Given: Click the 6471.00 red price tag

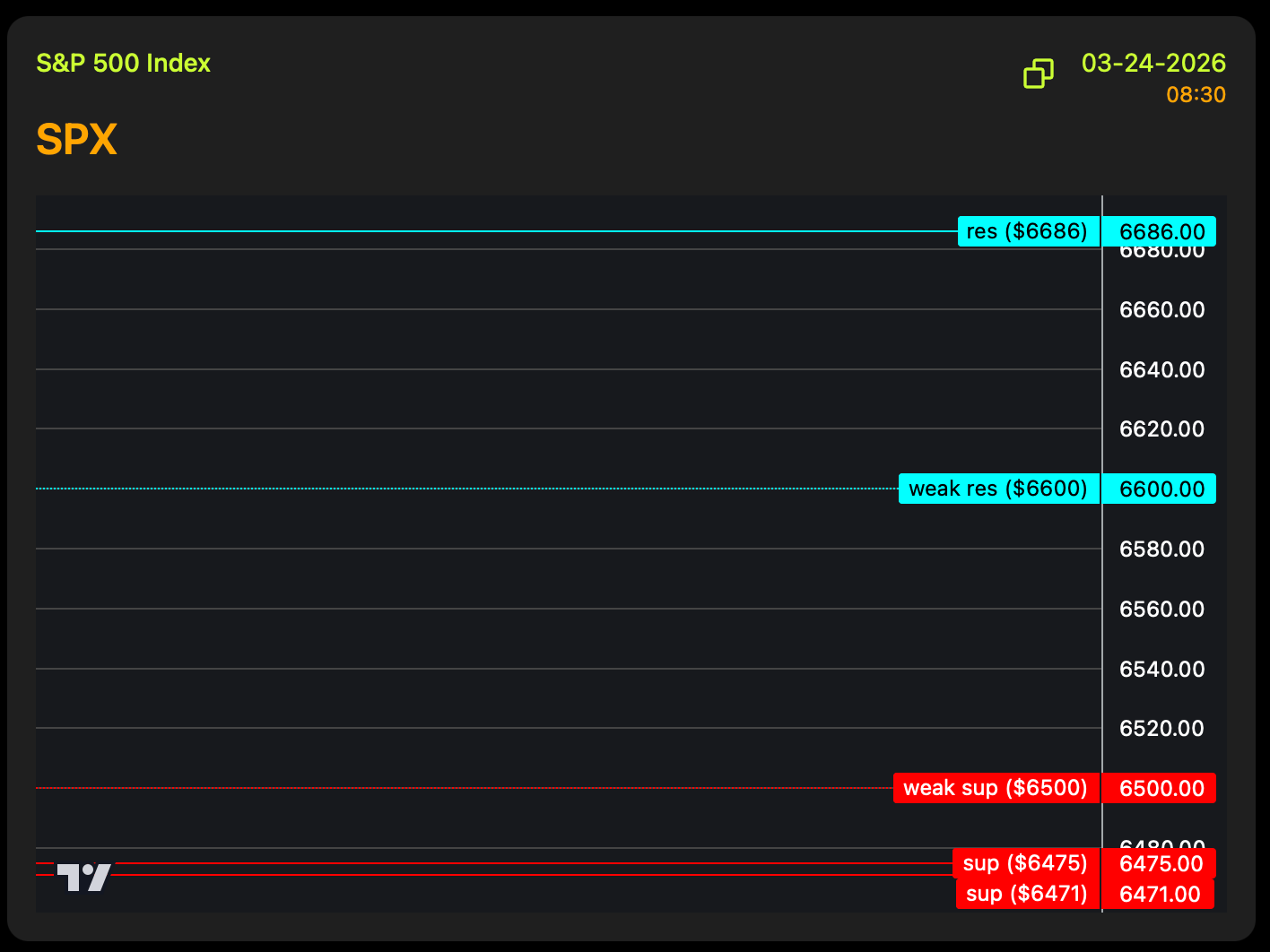Looking at the screenshot, I should tap(1159, 894).
